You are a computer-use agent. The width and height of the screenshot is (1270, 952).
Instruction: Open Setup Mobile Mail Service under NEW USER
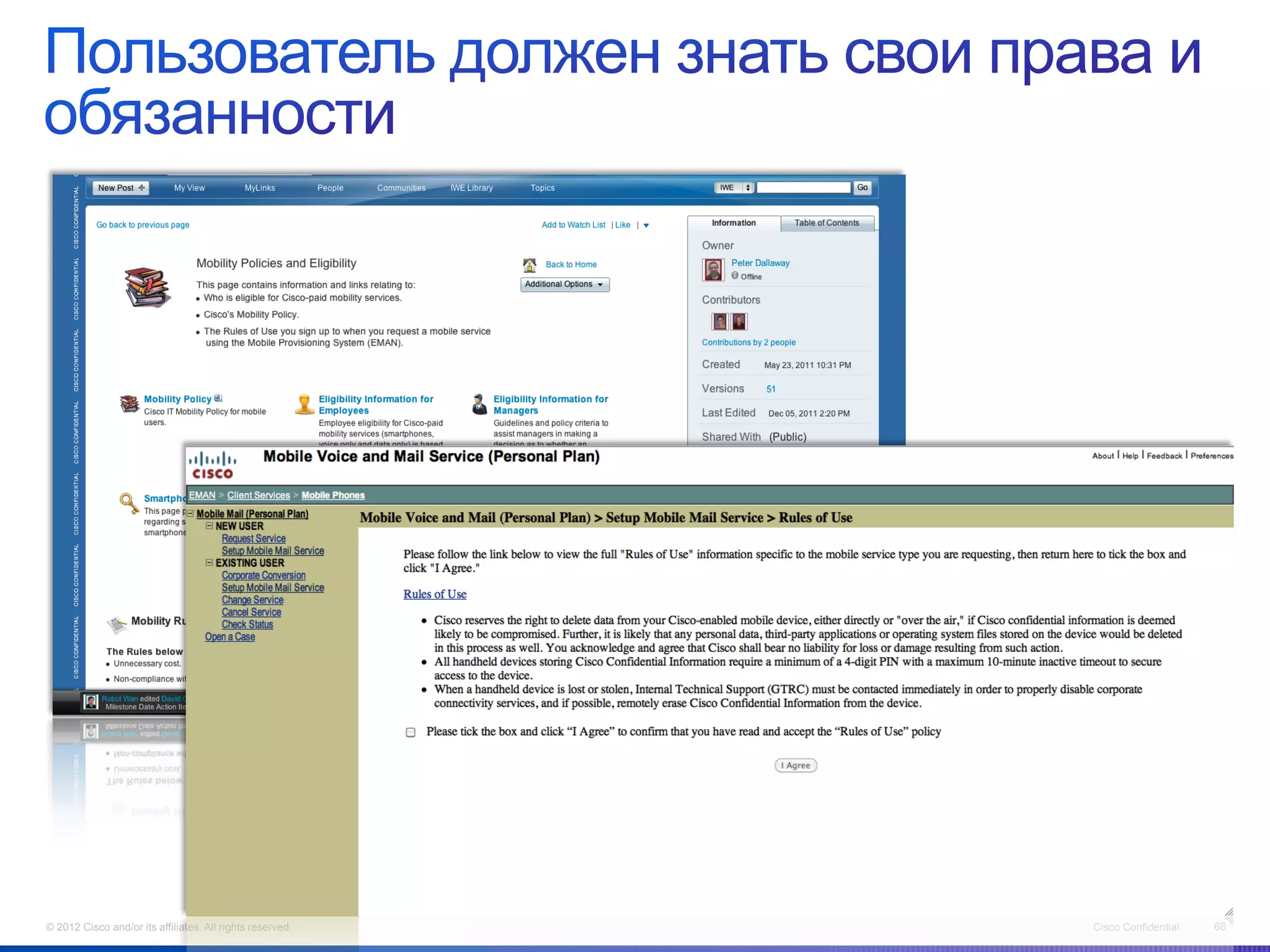pyautogui.click(x=273, y=551)
